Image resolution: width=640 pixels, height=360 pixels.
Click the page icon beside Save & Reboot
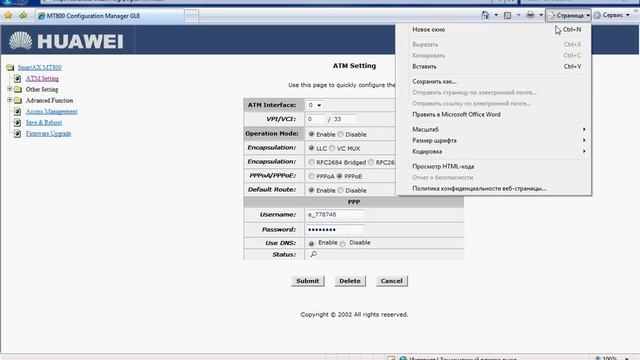point(18,122)
